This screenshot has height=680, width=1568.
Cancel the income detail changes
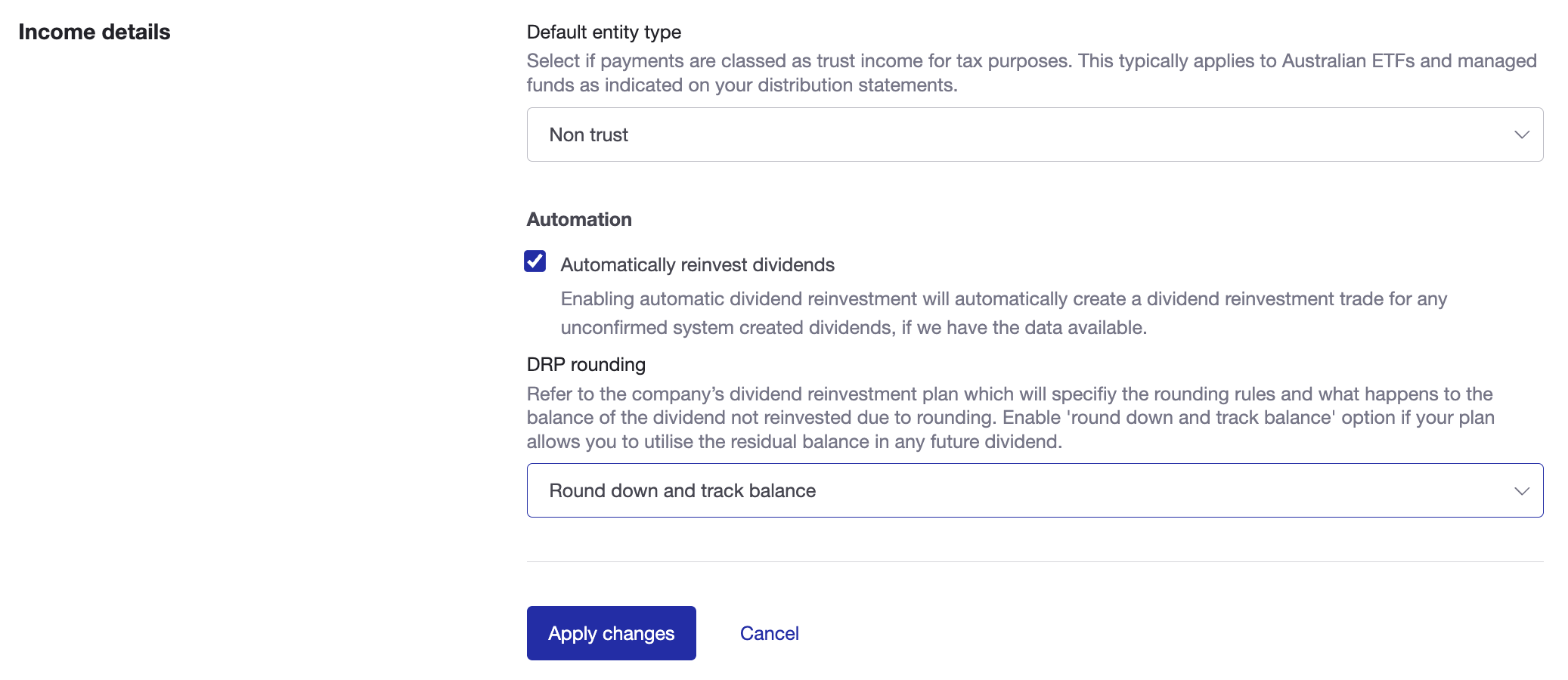[x=769, y=633]
